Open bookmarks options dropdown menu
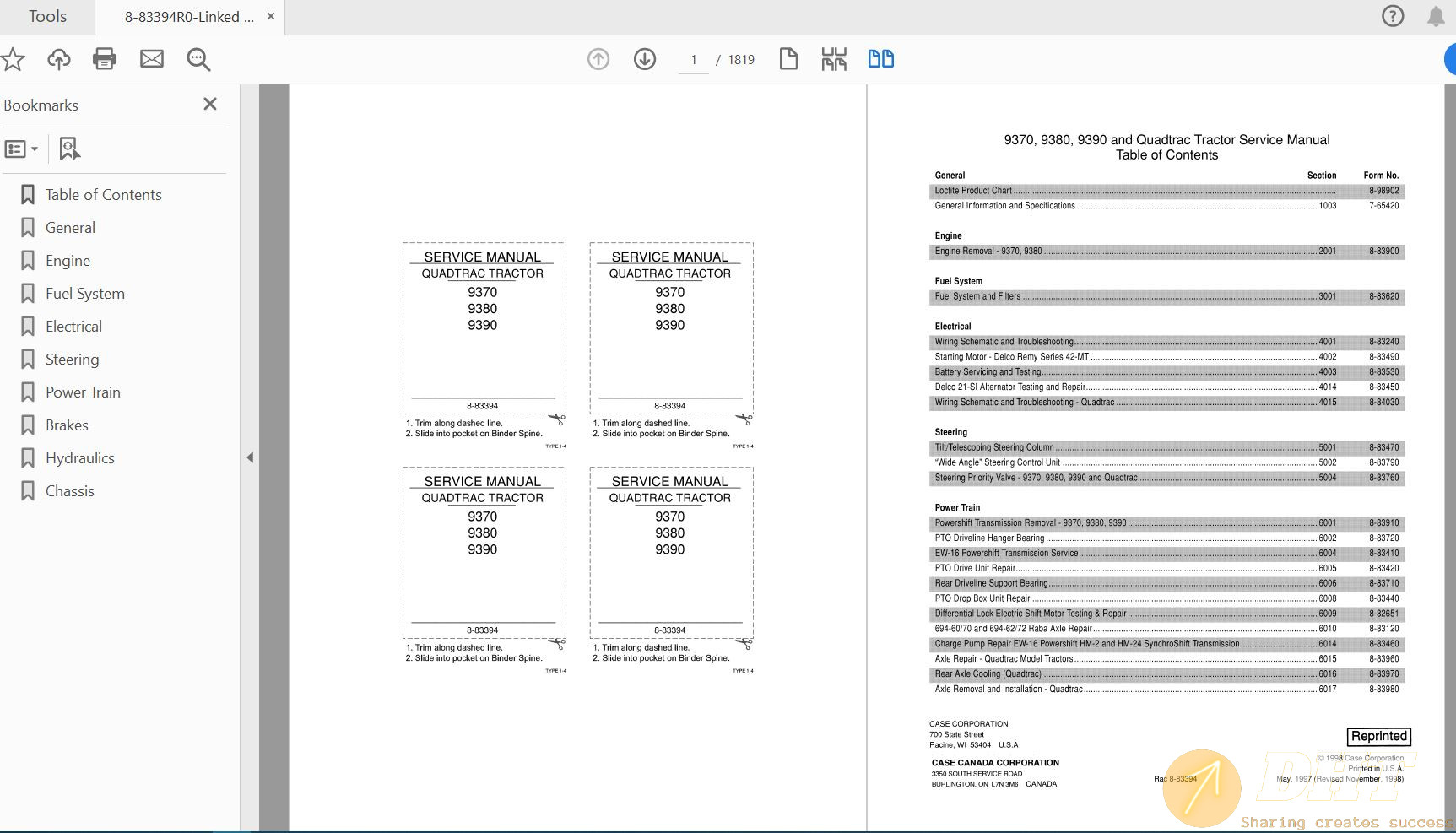 pyautogui.click(x=22, y=149)
